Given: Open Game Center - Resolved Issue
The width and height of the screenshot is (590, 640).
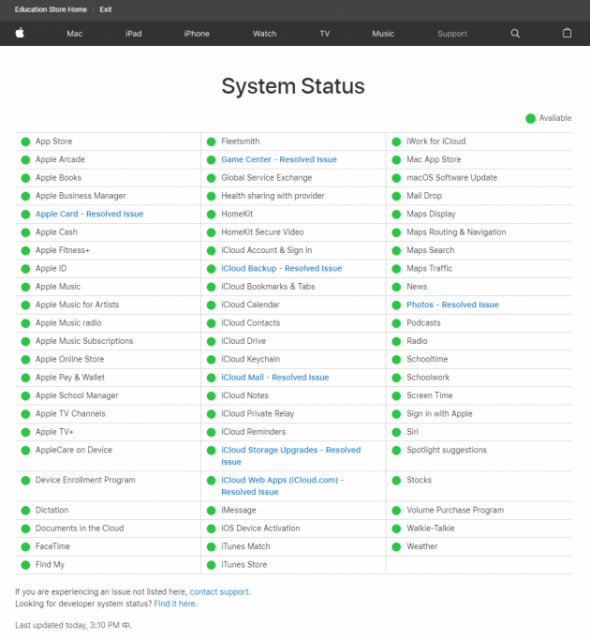Looking at the screenshot, I should pyautogui.click(x=279, y=159).
